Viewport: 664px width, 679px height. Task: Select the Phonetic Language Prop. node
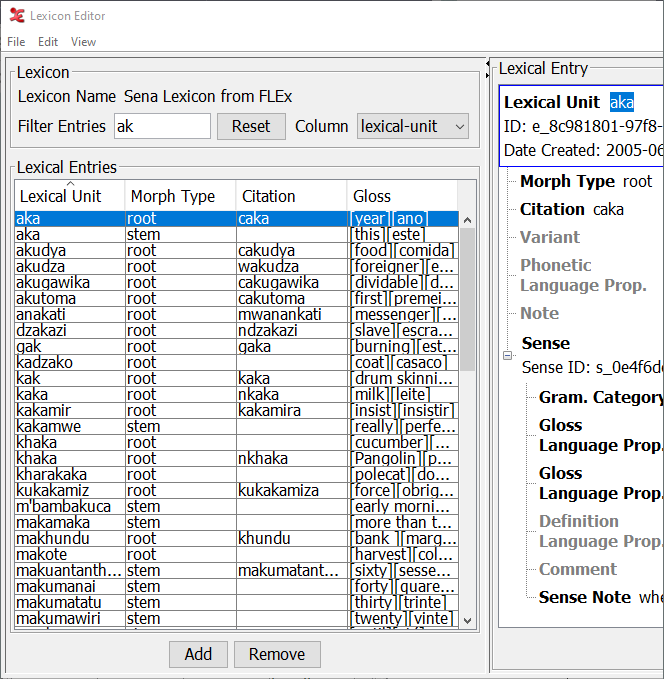pyautogui.click(x=583, y=275)
